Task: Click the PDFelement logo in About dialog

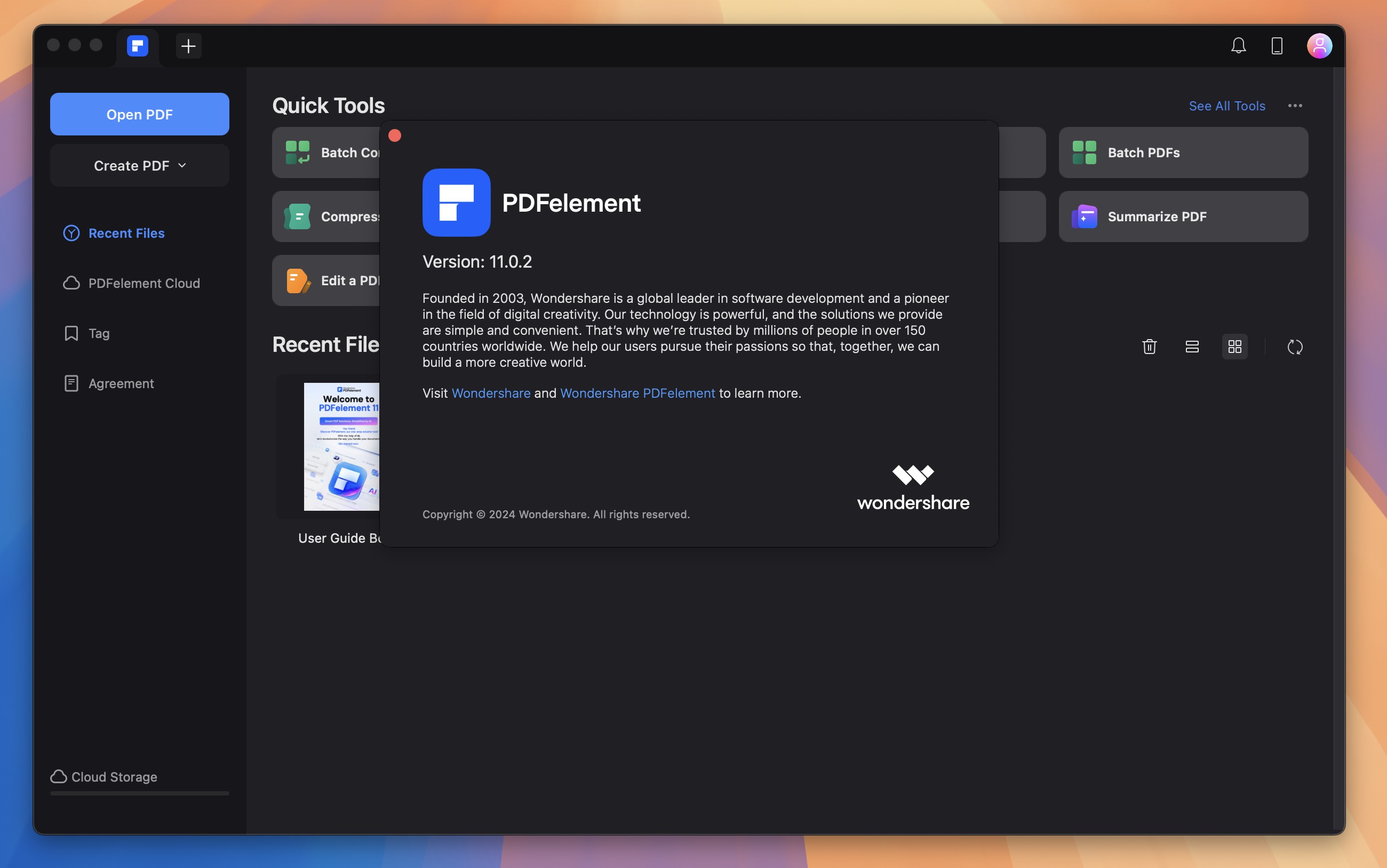Action: pyautogui.click(x=456, y=203)
